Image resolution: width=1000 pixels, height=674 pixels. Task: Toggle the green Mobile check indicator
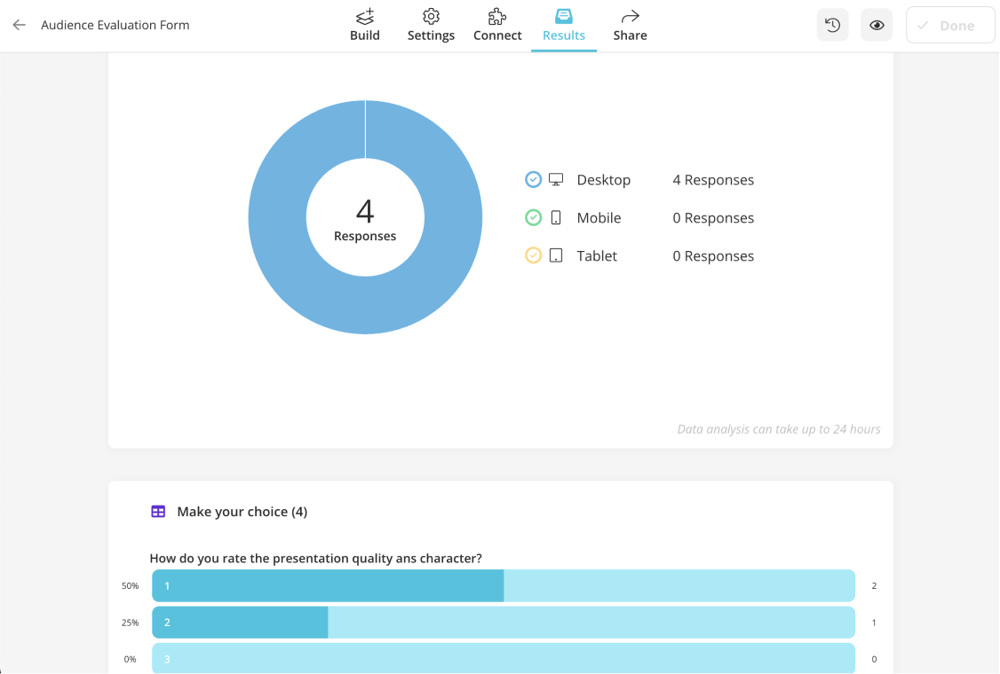pyautogui.click(x=534, y=217)
